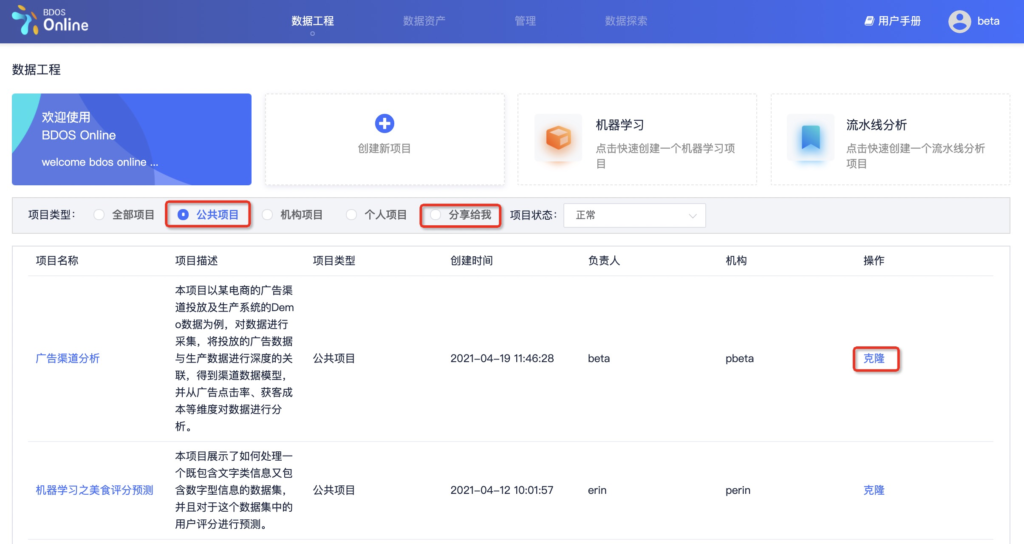Switch to the 数据工程 tab
The image size is (1024, 544).
click(x=312, y=21)
